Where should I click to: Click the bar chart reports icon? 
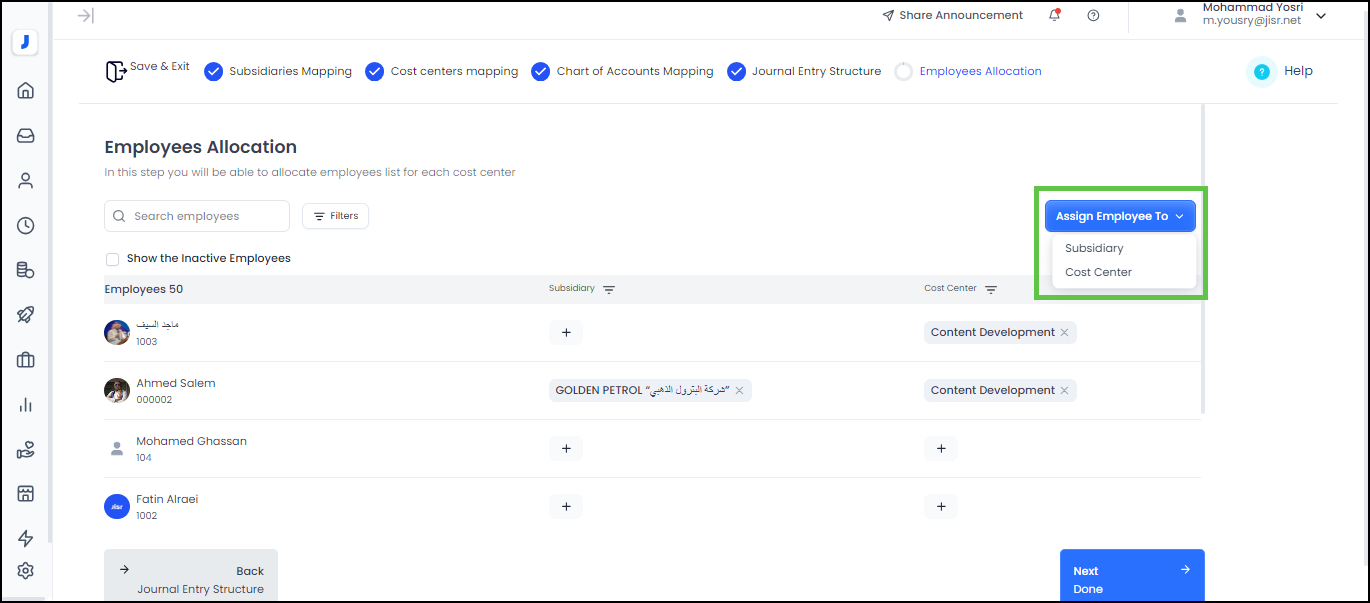pyautogui.click(x=26, y=405)
